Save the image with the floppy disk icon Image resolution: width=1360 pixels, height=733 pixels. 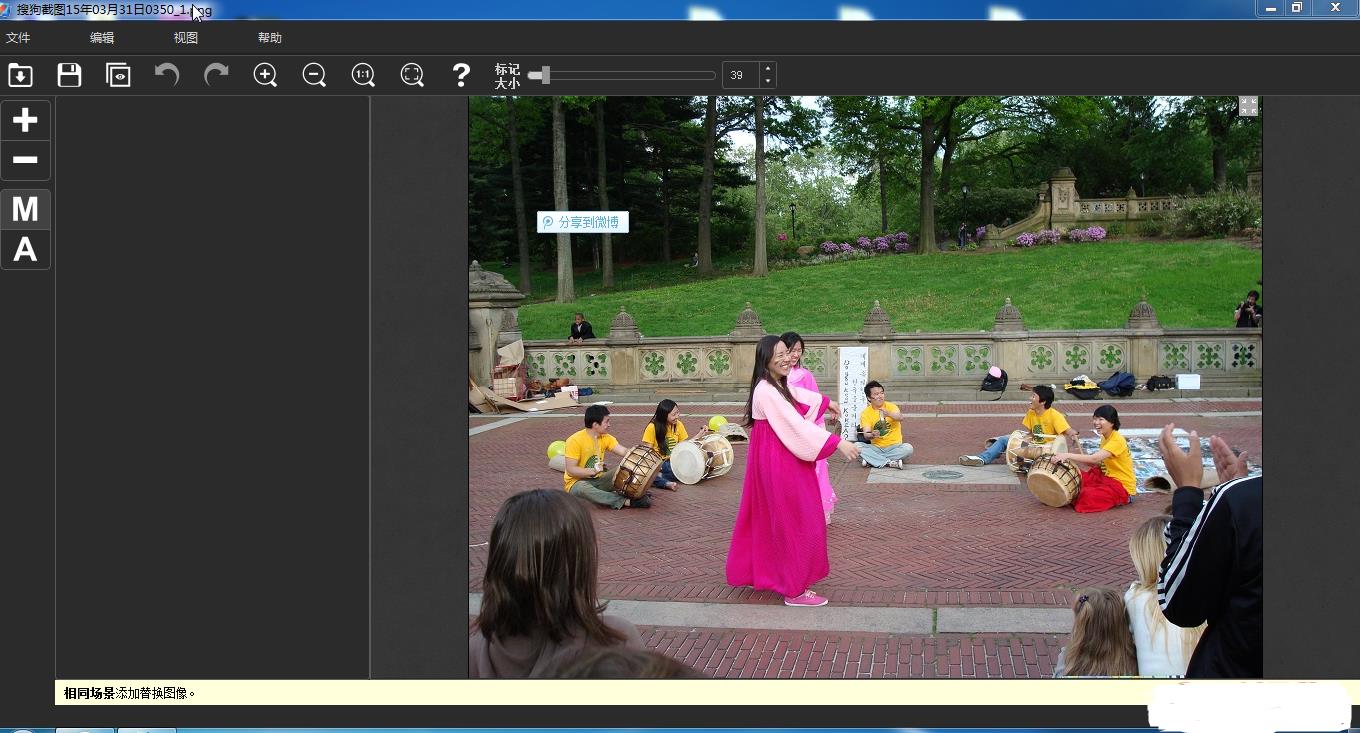pos(69,75)
